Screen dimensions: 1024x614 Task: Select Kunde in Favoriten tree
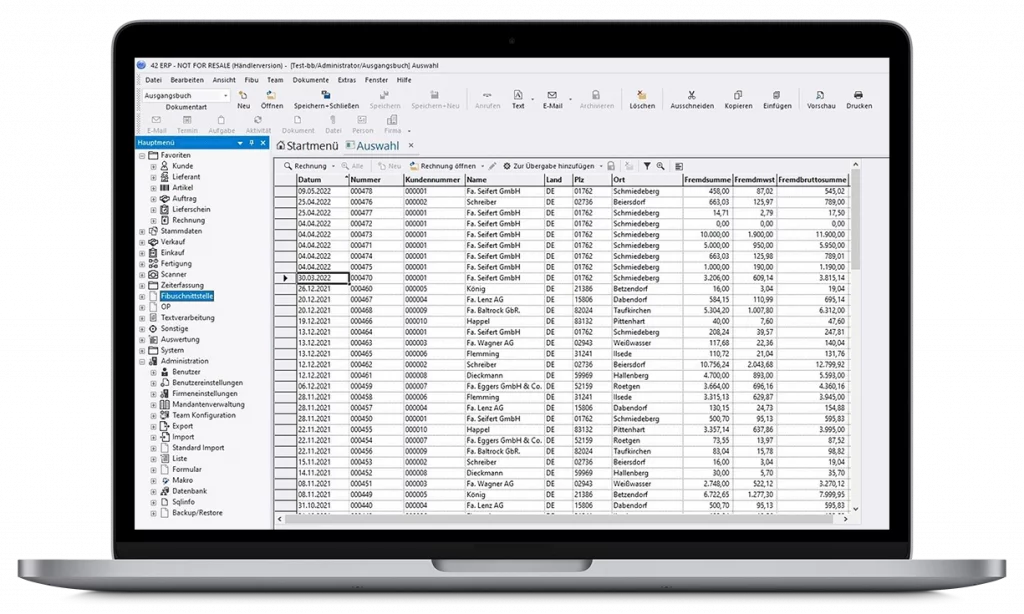182,166
